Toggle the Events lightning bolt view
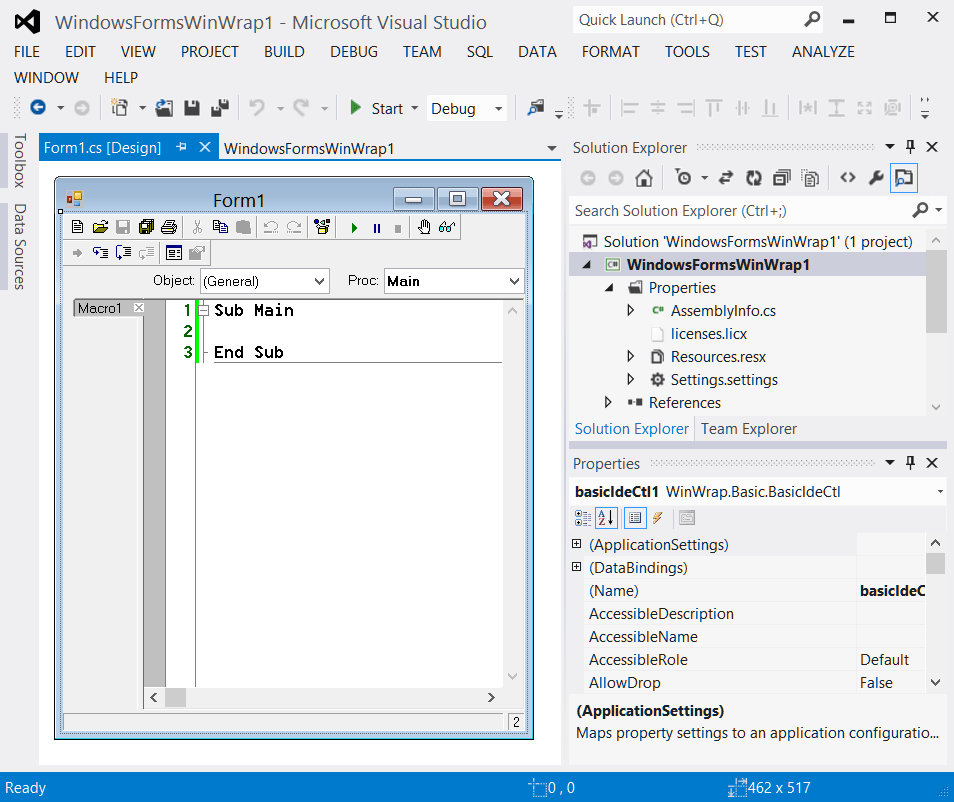954x802 pixels. pos(658,518)
